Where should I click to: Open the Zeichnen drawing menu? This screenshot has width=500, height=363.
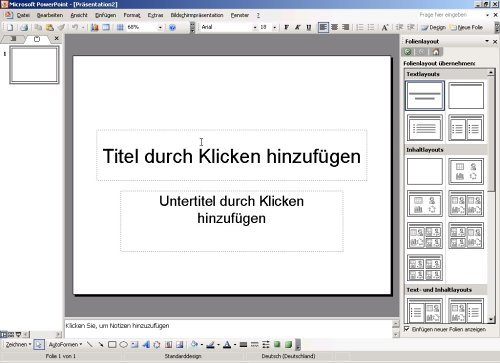tap(18, 344)
